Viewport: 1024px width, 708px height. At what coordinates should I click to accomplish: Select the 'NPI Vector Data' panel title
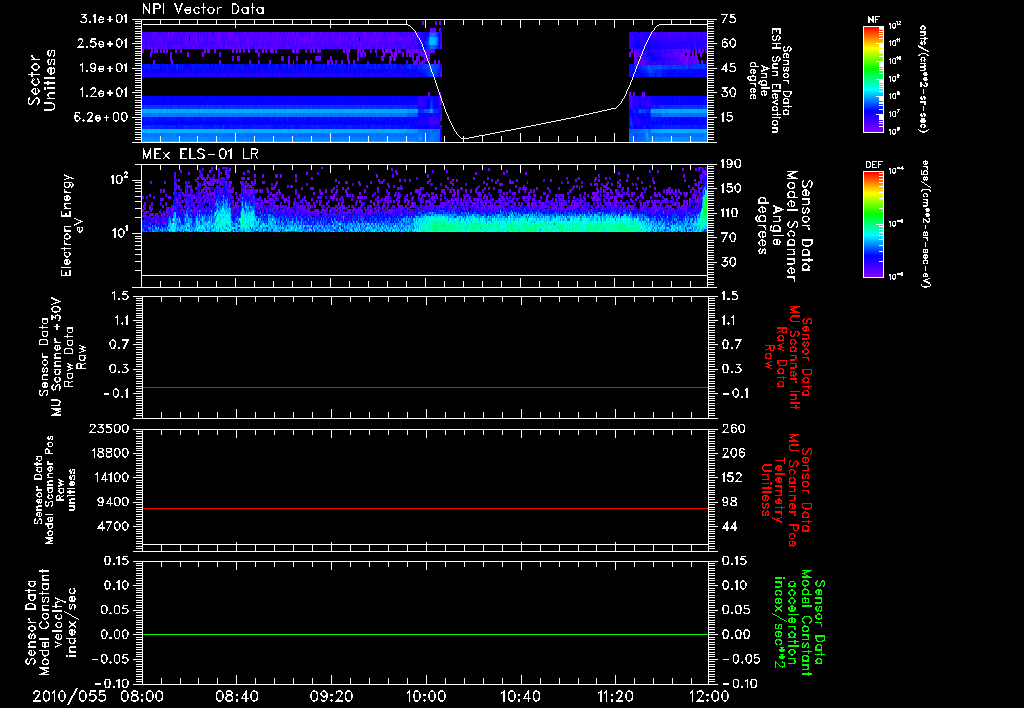click(204, 9)
